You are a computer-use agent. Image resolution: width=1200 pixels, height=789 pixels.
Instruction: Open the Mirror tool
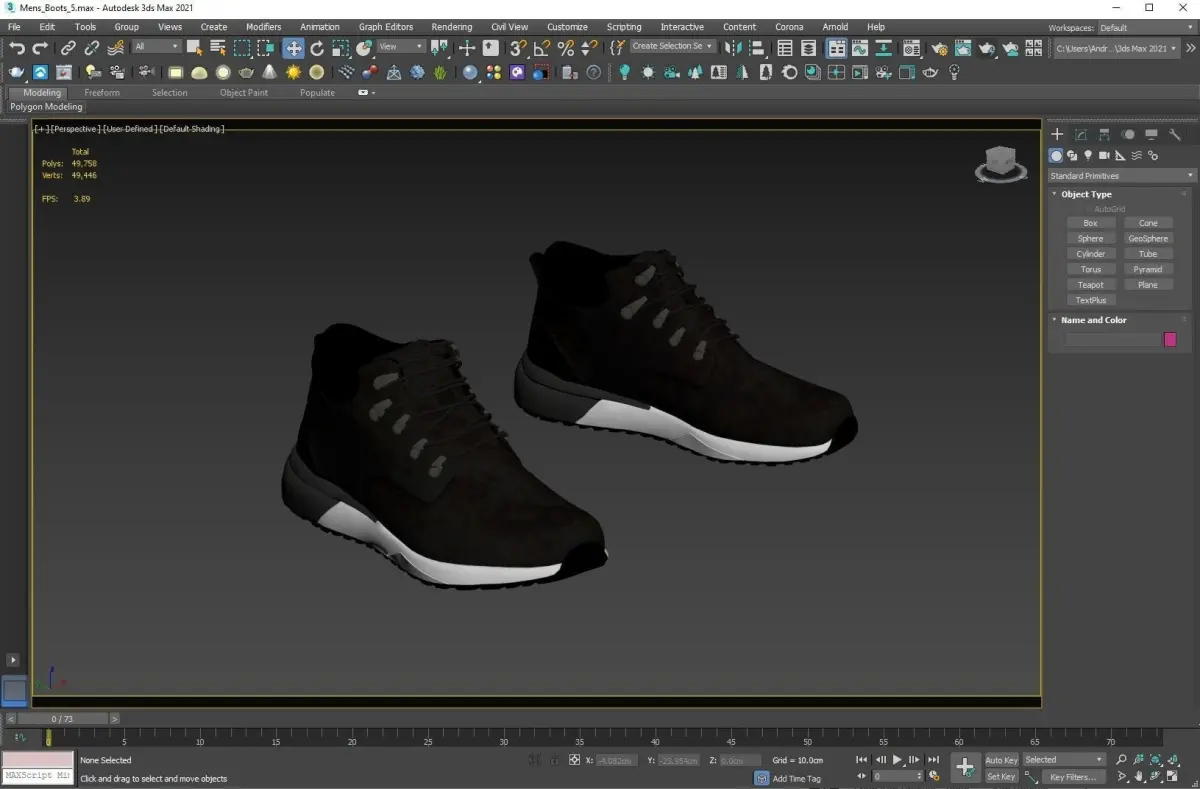click(733, 48)
